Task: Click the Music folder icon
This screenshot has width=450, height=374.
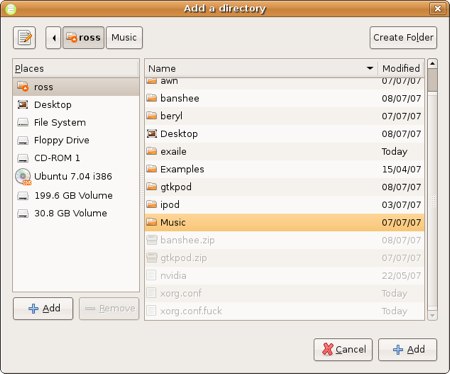Action: pyautogui.click(x=152, y=222)
